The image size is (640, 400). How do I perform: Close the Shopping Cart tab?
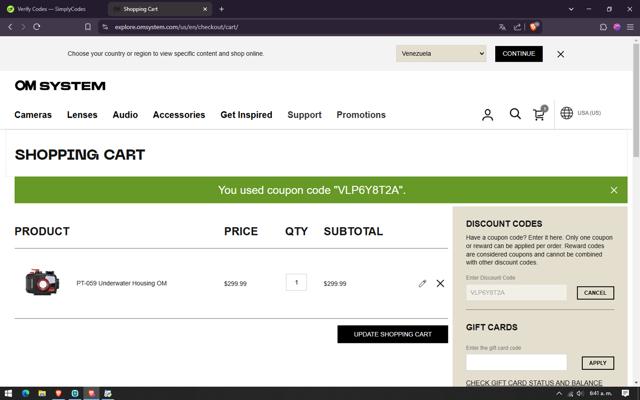point(205,9)
